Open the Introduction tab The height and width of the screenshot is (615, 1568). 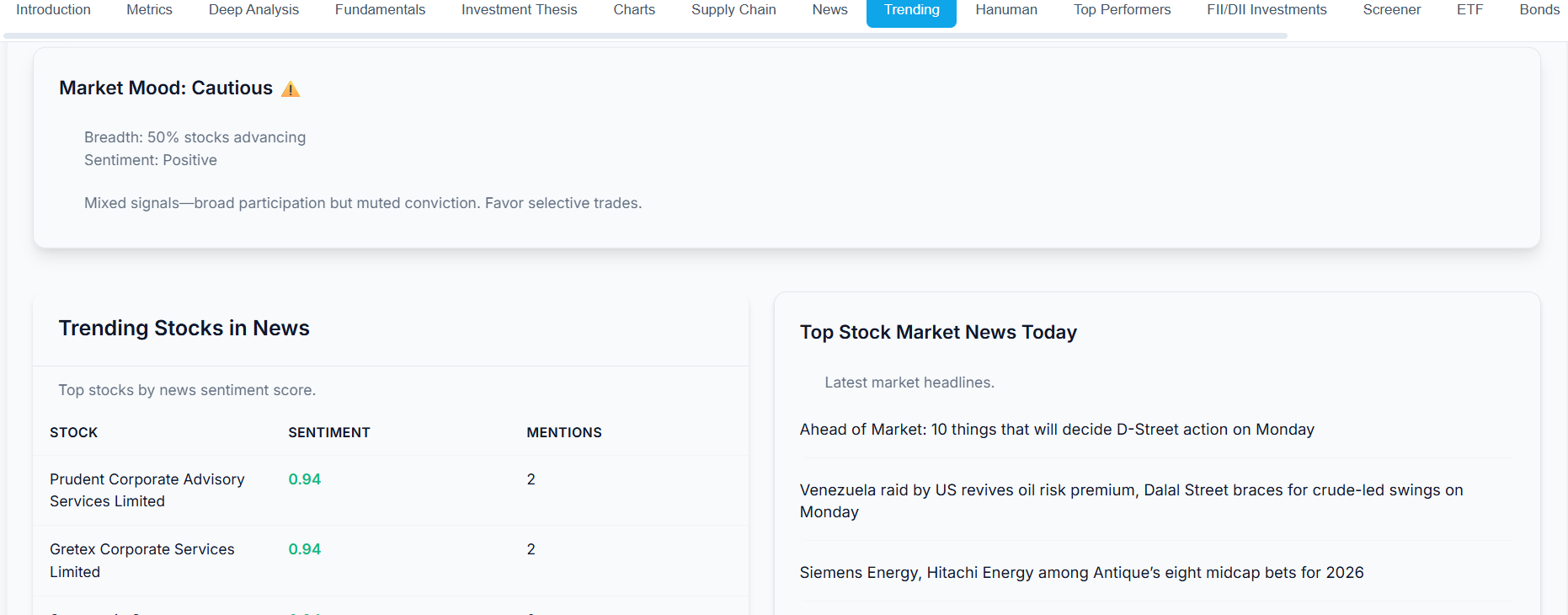tap(53, 10)
